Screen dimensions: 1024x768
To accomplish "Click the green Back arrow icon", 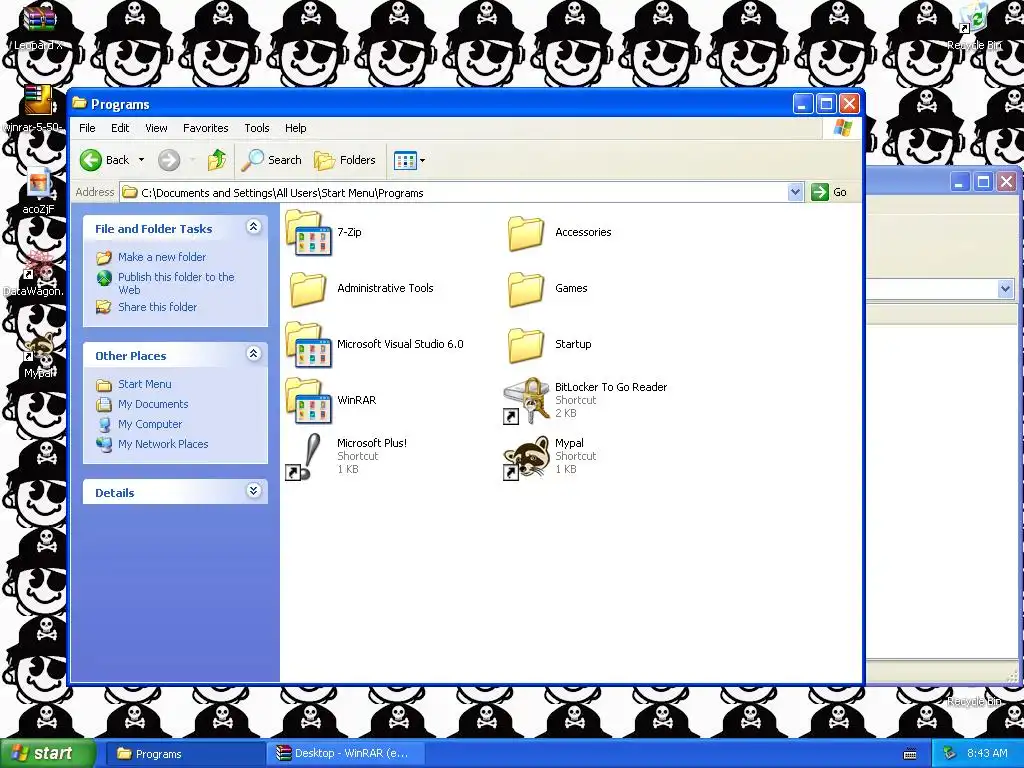I will click(91, 160).
